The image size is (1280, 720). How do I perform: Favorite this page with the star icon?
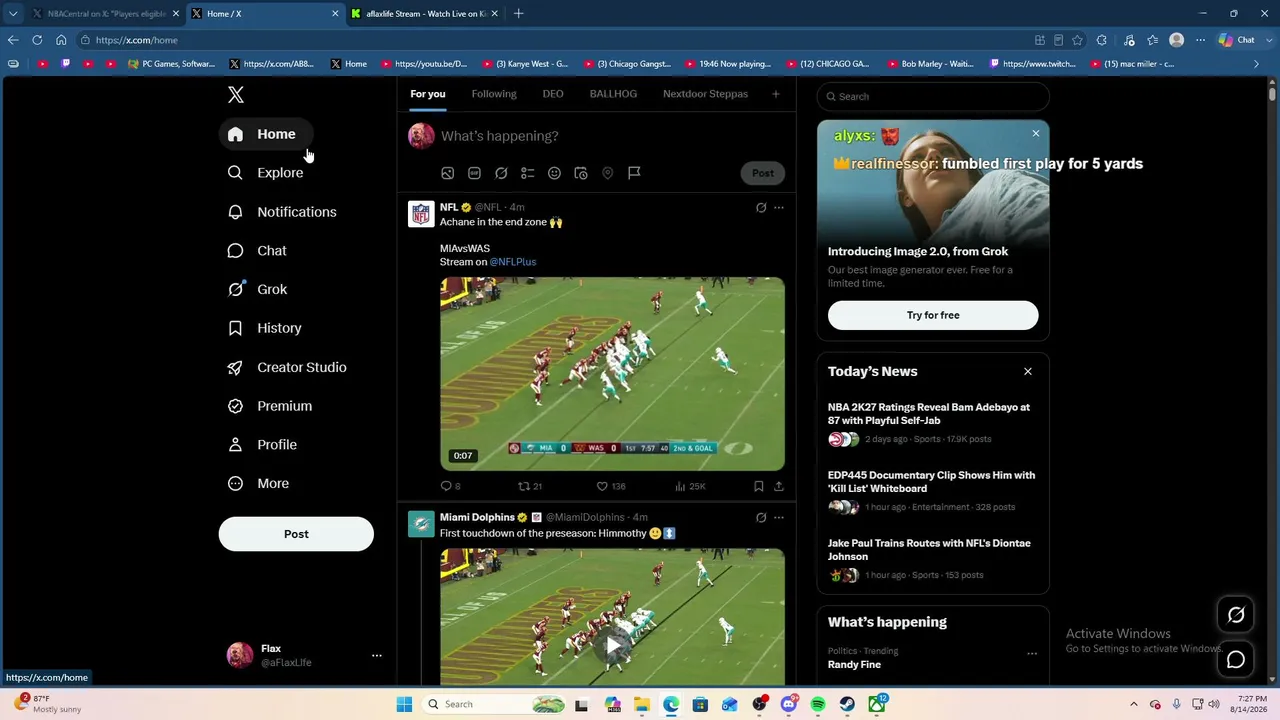pos(1077,40)
